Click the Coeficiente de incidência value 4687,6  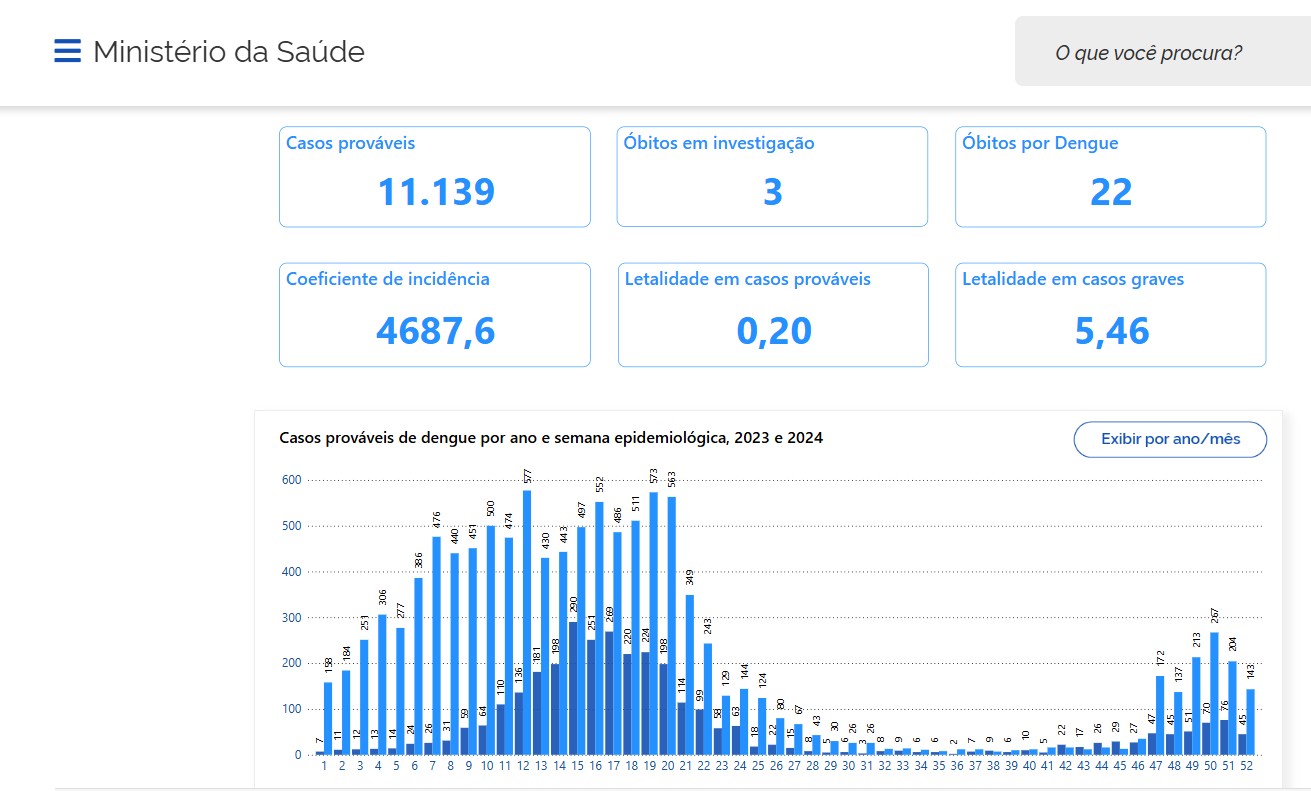(x=435, y=331)
